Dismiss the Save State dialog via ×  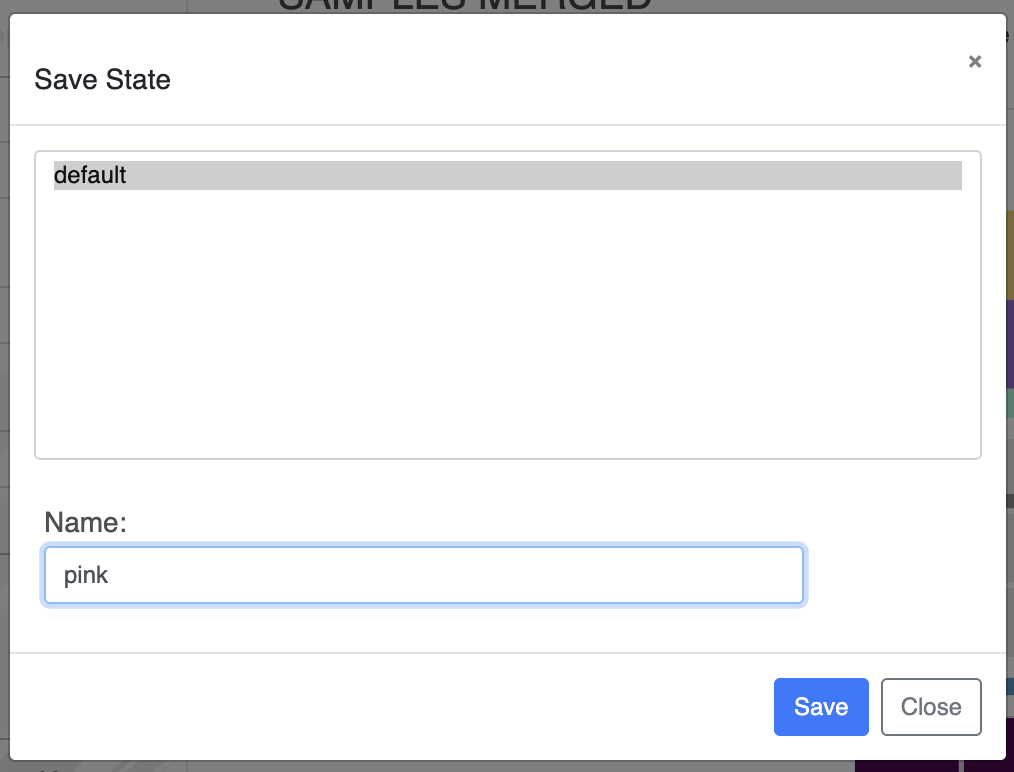[x=975, y=62]
